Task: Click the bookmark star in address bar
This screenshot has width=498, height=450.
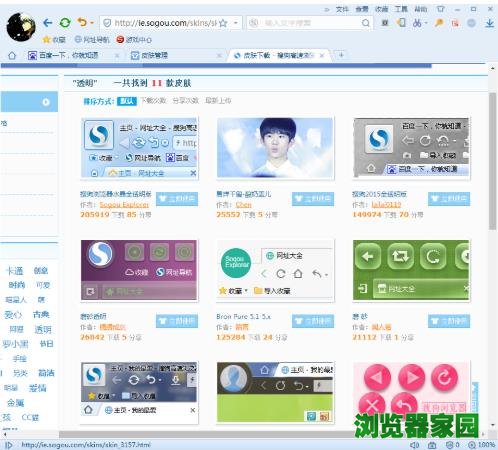Action: click(x=223, y=23)
